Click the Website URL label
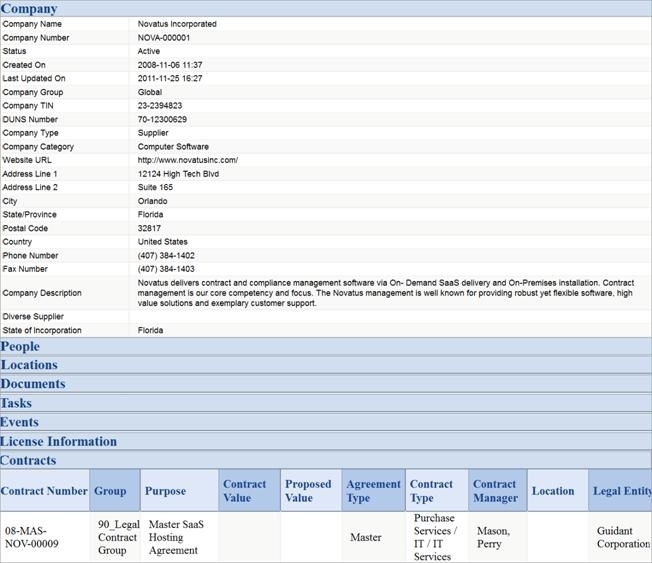Image resolution: width=652 pixels, height=563 pixels. [x=27, y=160]
